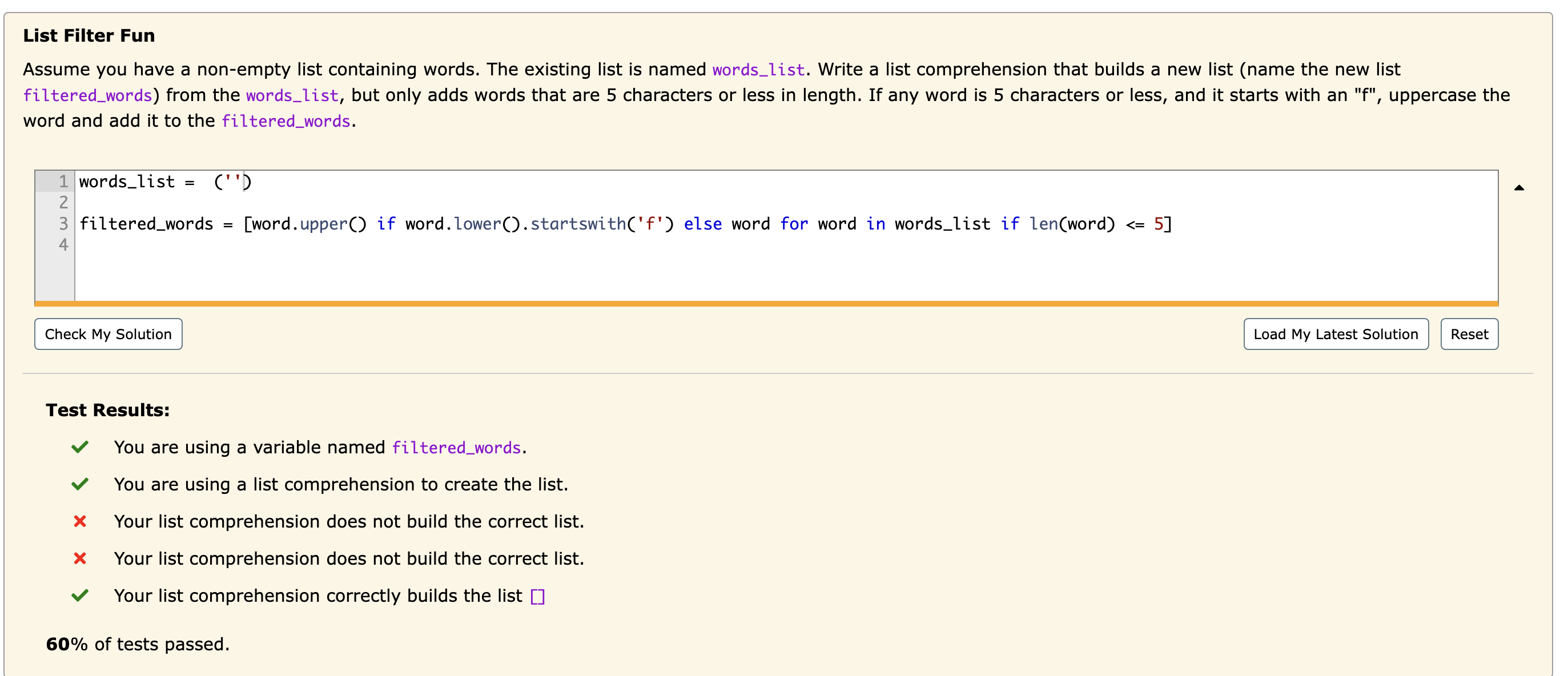
Task: Select the startswith token in the code
Action: coord(577,224)
